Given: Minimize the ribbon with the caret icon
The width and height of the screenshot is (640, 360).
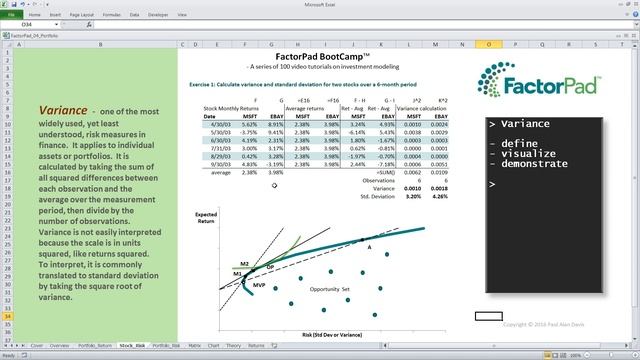Looking at the screenshot, I should 627,14.
